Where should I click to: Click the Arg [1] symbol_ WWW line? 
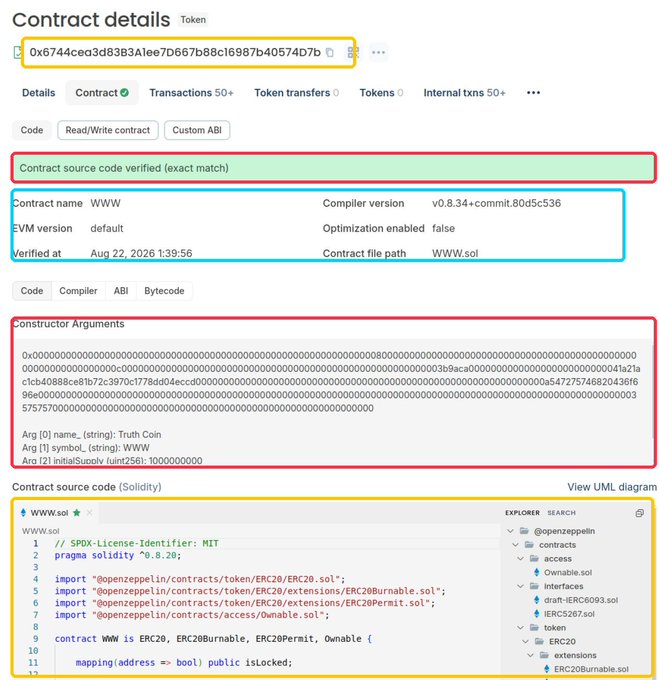[85, 448]
